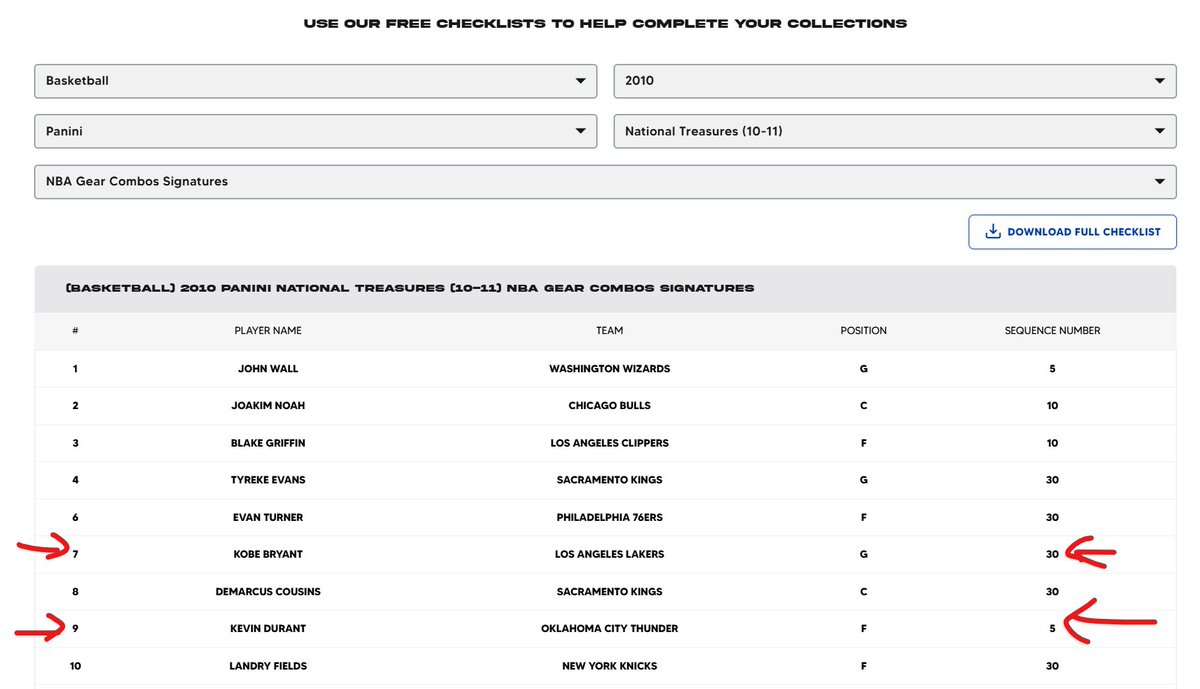Select the Kevin Durant player name
The image size is (1200, 689).
268,628
